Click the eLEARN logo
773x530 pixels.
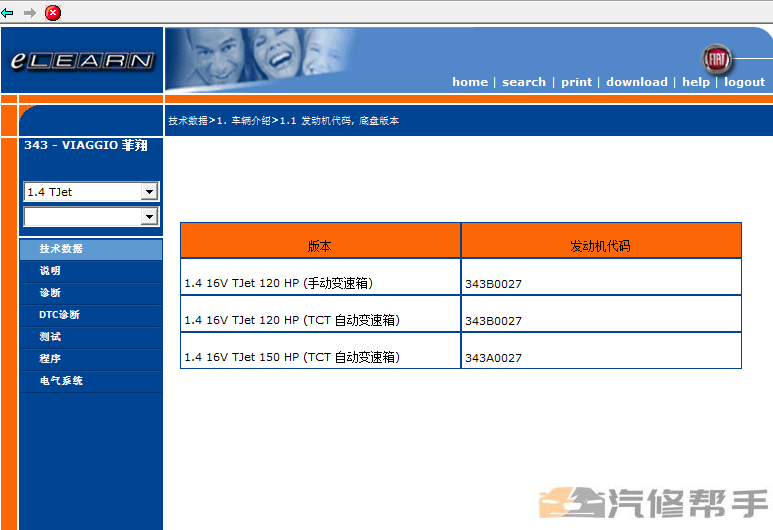click(x=82, y=61)
